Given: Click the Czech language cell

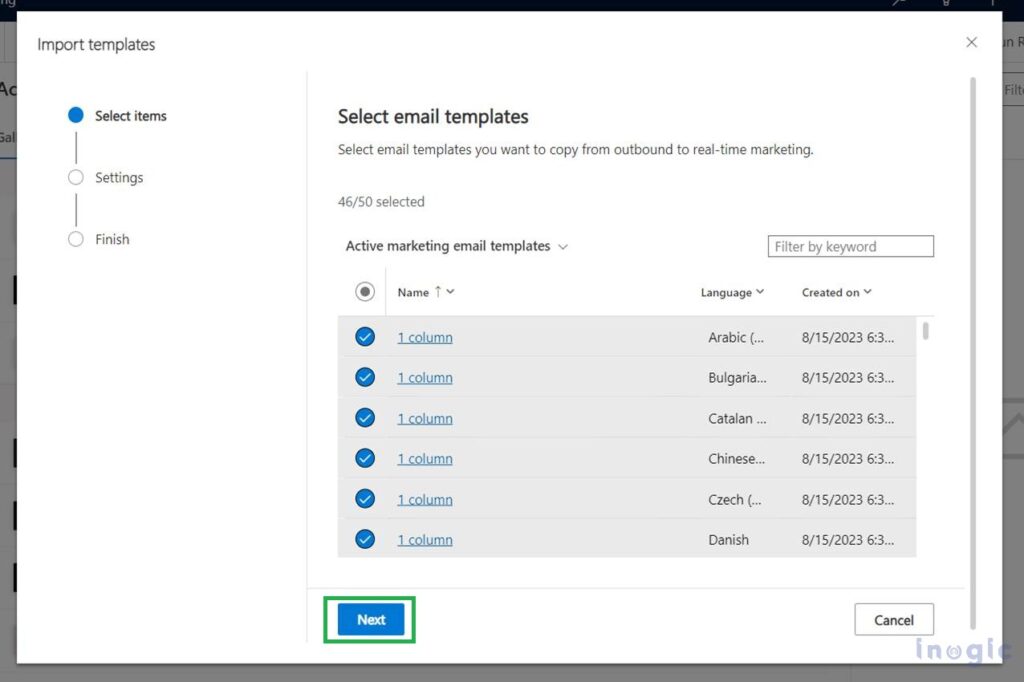Looking at the screenshot, I should pyautogui.click(x=735, y=500).
